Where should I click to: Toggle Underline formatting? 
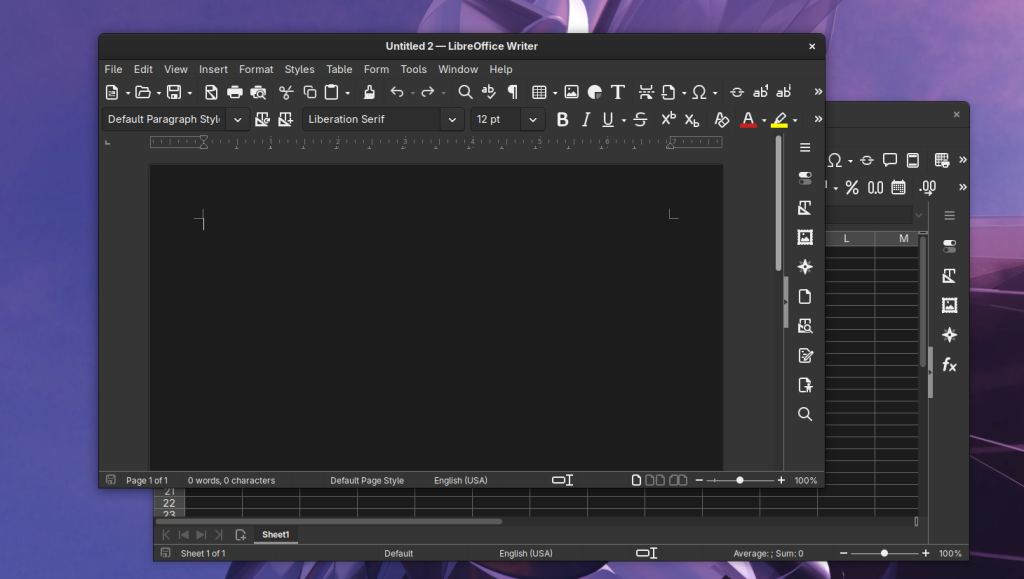pyautogui.click(x=608, y=119)
